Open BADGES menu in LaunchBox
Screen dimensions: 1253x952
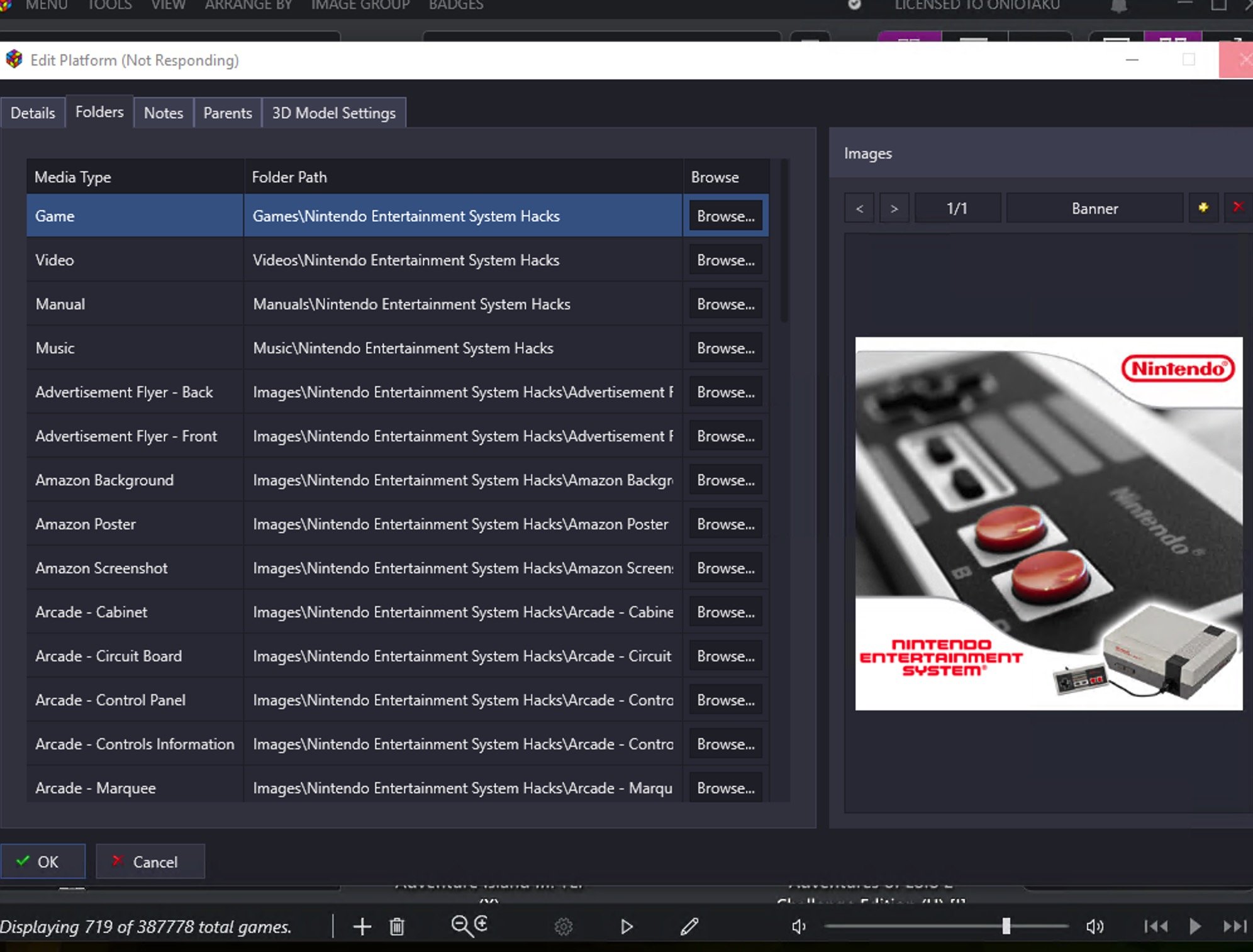pos(456,6)
